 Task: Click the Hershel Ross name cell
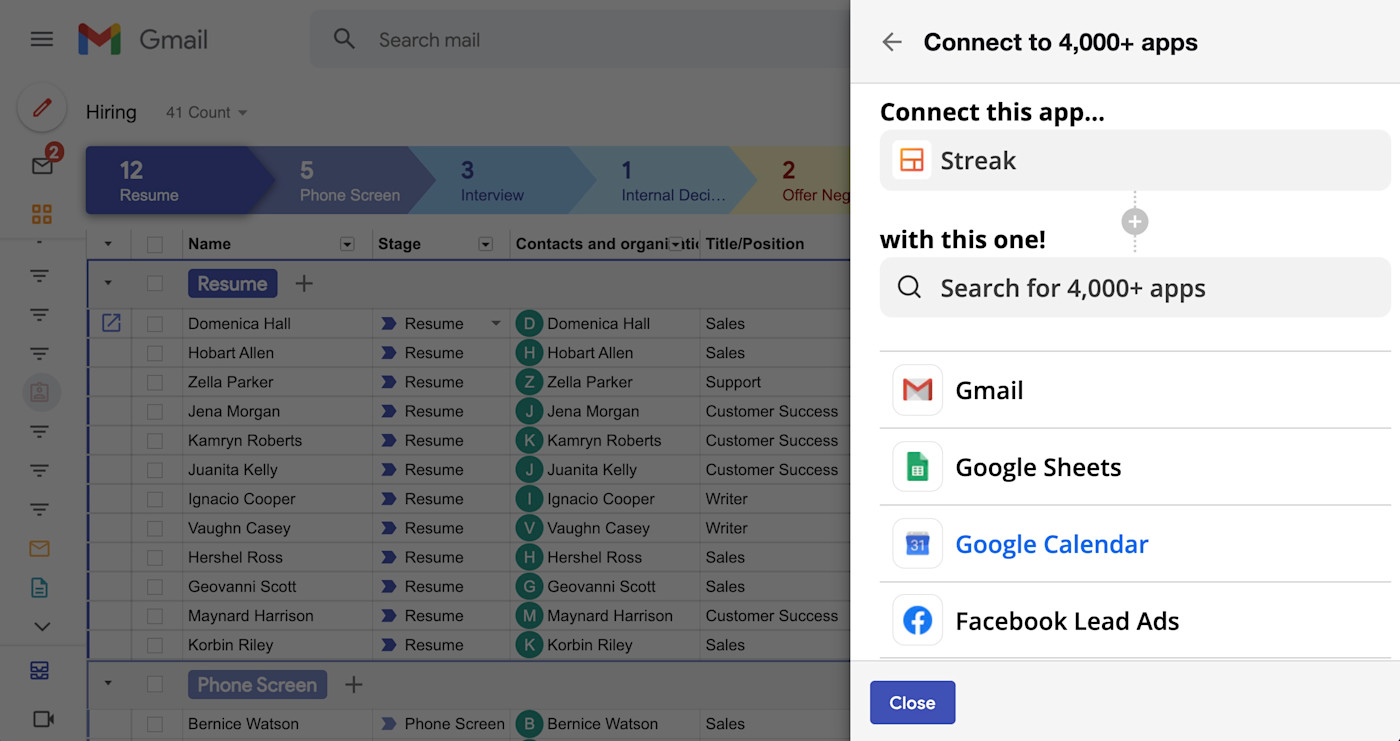coord(279,557)
